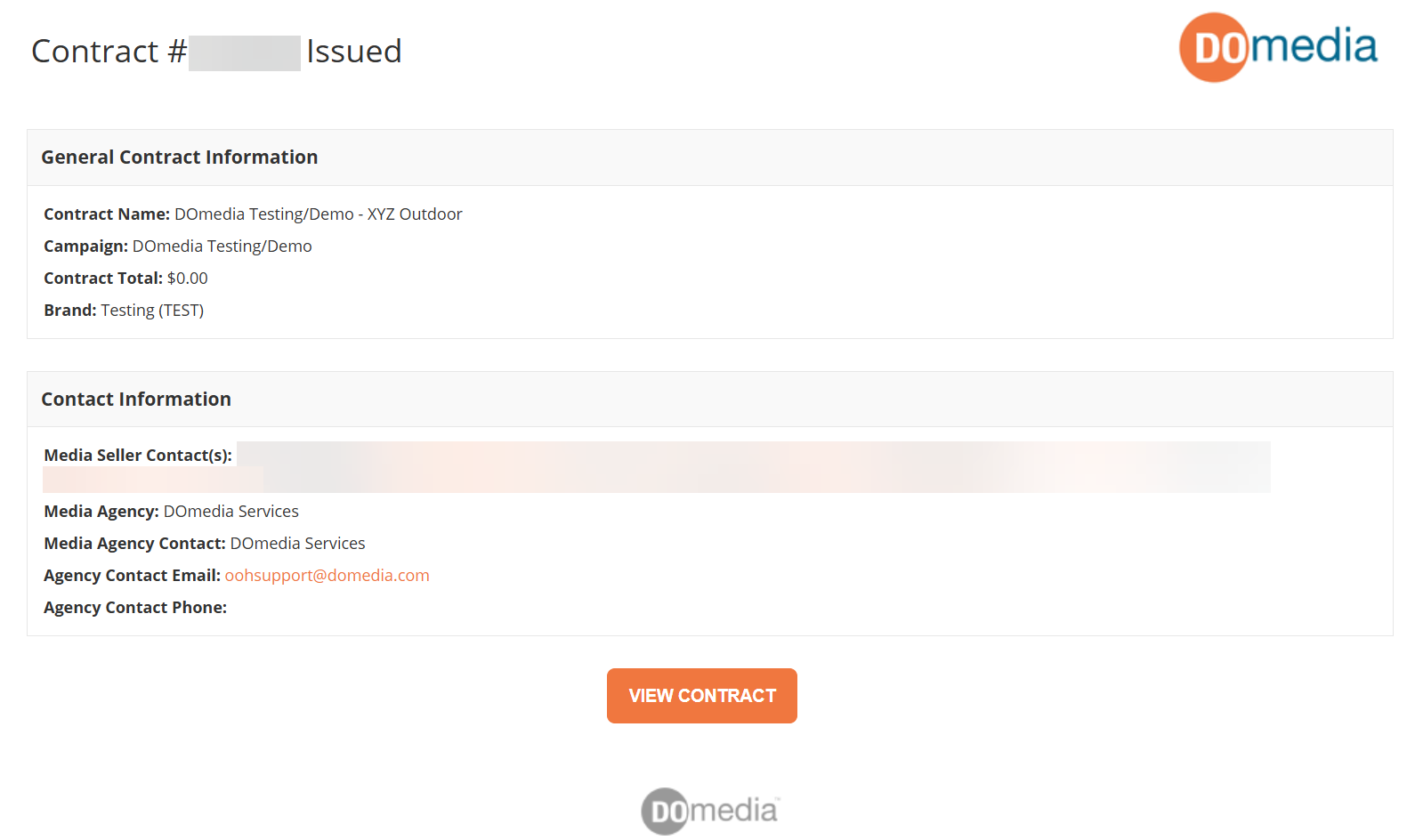The height and width of the screenshot is (840, 1415).
Task: Click the orange DOmedia logo in header
Action: 1278,47
